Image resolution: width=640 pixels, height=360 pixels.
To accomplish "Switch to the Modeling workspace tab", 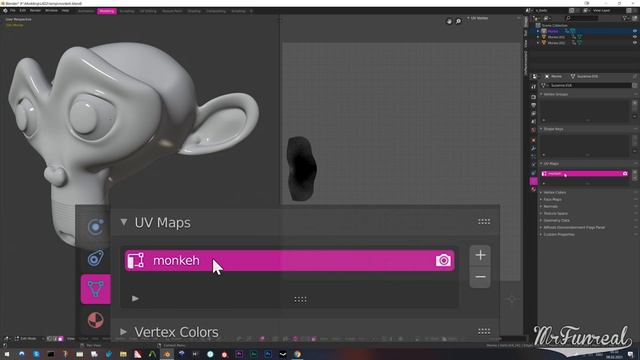I will click(x=107, y=11).
